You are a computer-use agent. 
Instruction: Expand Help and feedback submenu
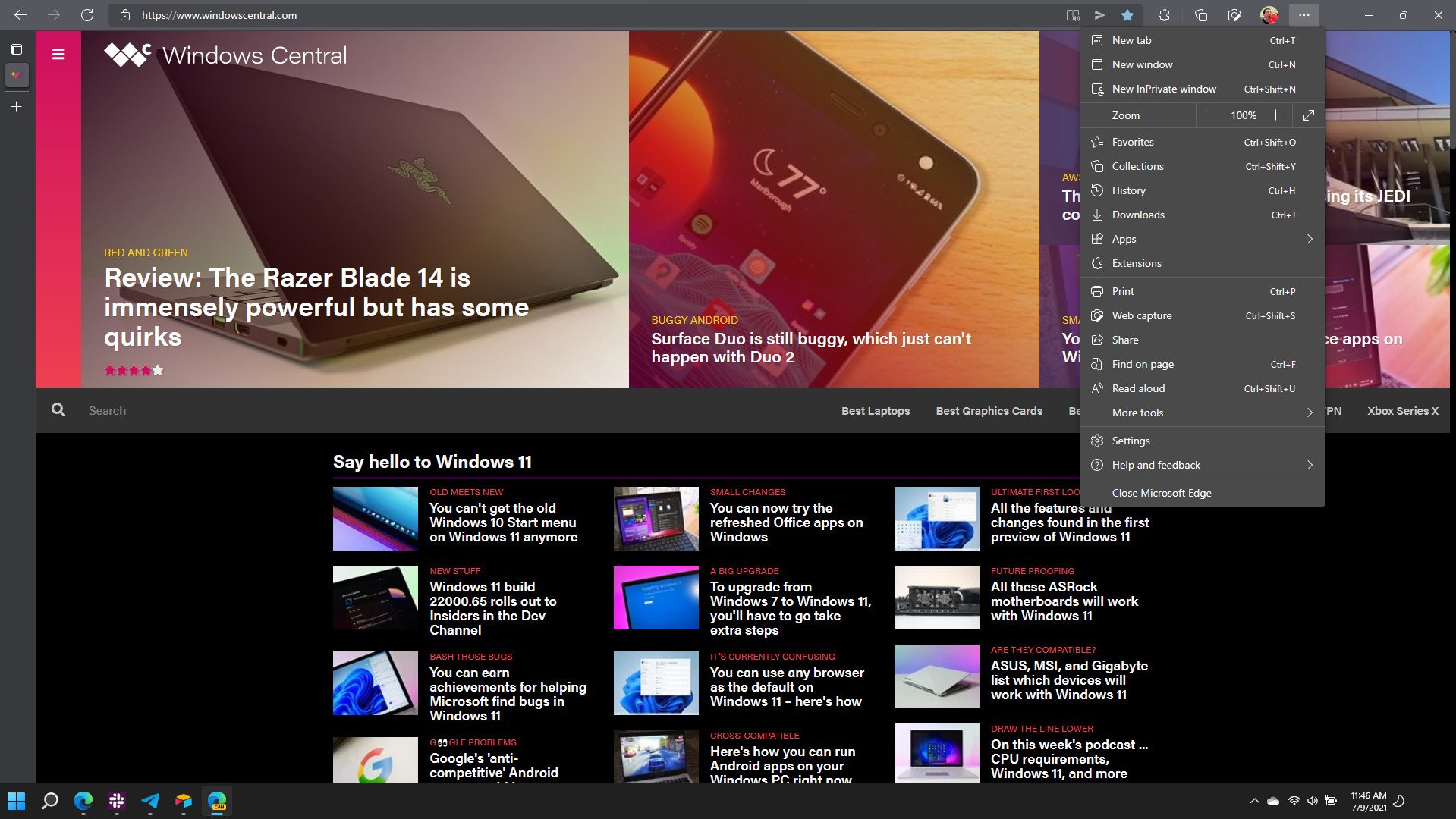pyautogui.click(x=1203, y=465)
